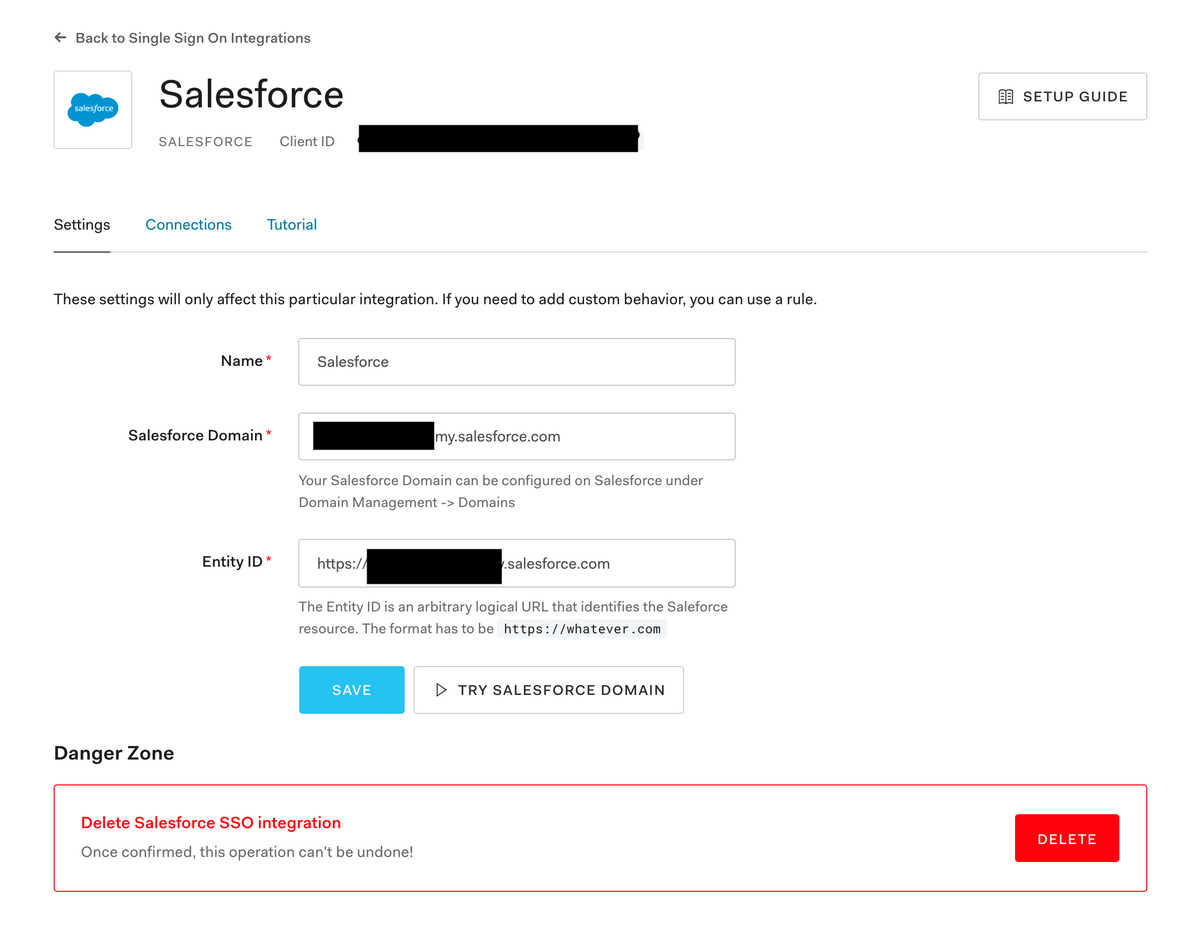Click the Client ID label
Viewport: 1200px width, 929px height.
[307, 142]
